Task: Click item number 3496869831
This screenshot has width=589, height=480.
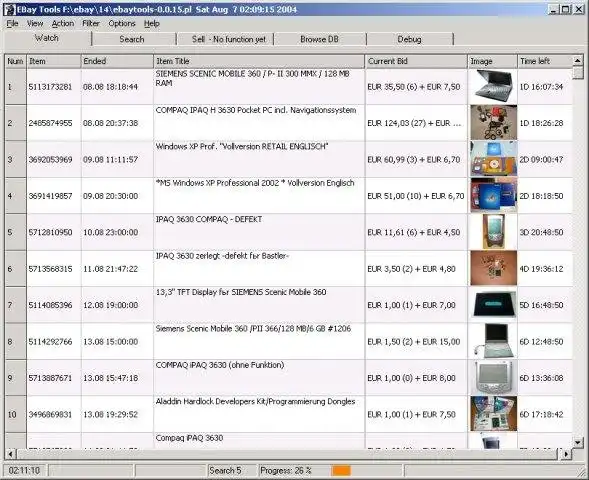Action: 50,414
